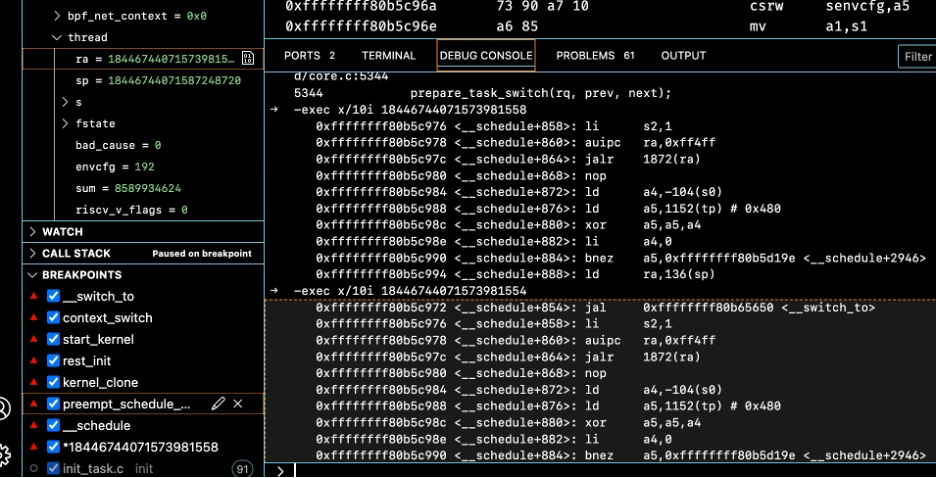Click the red triangle icon next to __switch_to
The width and height of the screenshot is (936, 478).
pyautogui.click(x=34, y=296)
